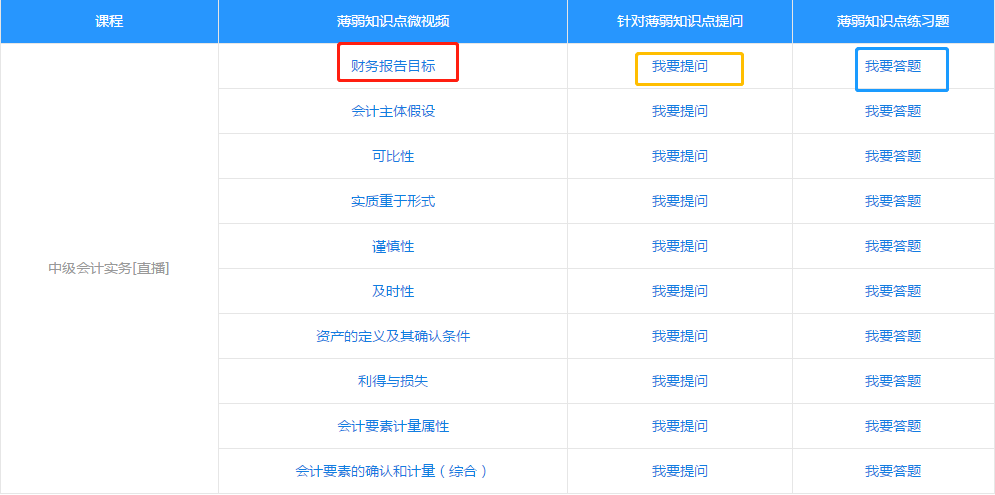The image size is (995, 495).
Task: Open the 会计主体假设 video link
Action: [393, 111]
